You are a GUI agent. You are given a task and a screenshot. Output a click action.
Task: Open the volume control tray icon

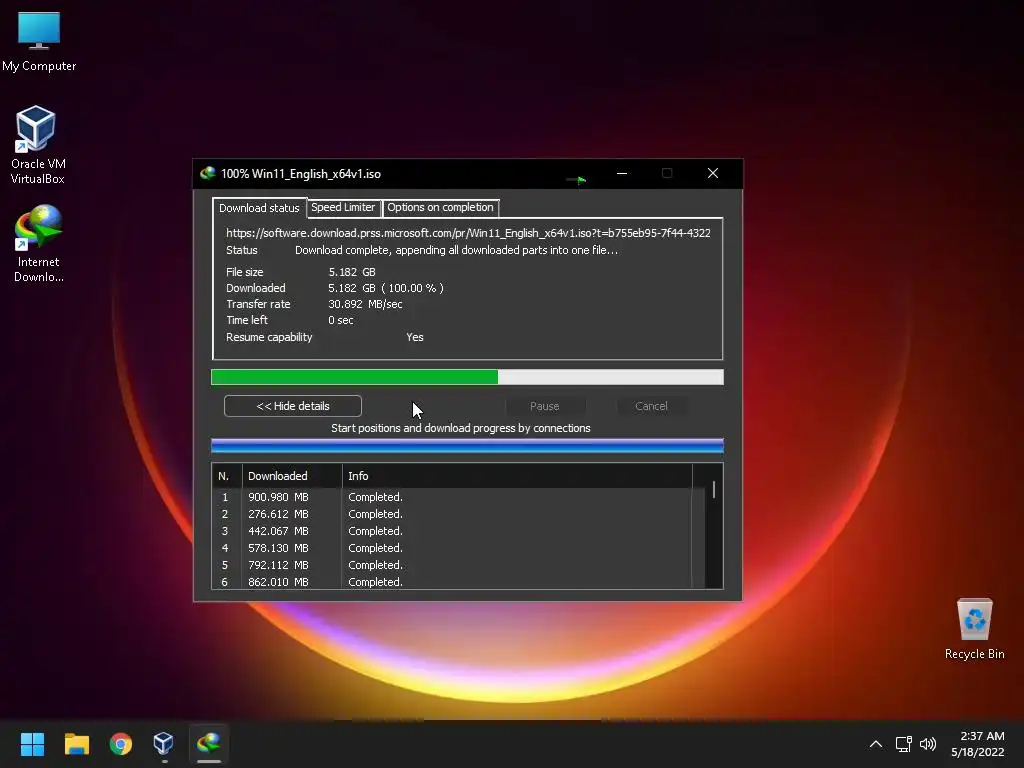[927, 744]
